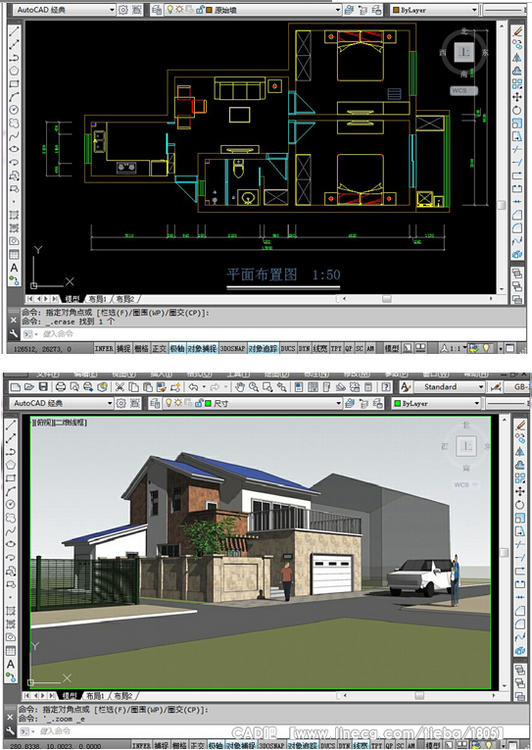Image resolution: width=532 pixels, height=750 pixels.
Task: Switch to 布局2 tab in bottom window
Action: point(123,695)
